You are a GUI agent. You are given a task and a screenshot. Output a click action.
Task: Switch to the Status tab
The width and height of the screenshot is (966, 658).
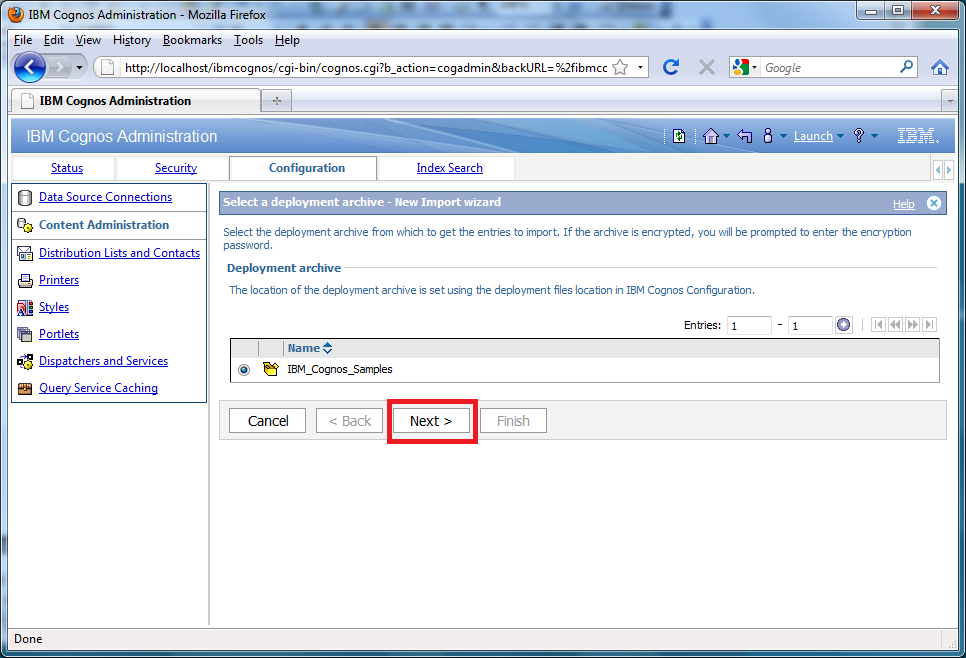(x=67, y=168)
